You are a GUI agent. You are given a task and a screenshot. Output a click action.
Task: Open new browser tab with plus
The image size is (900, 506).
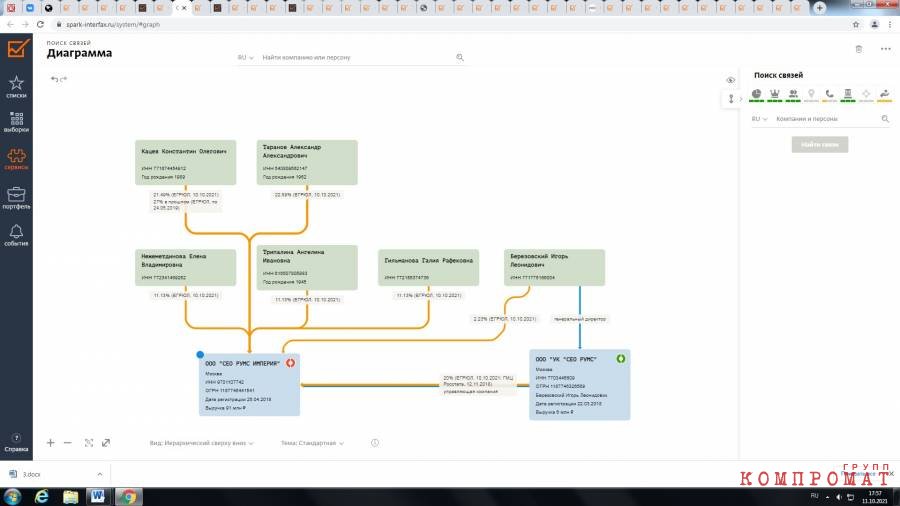click(820, 8)
